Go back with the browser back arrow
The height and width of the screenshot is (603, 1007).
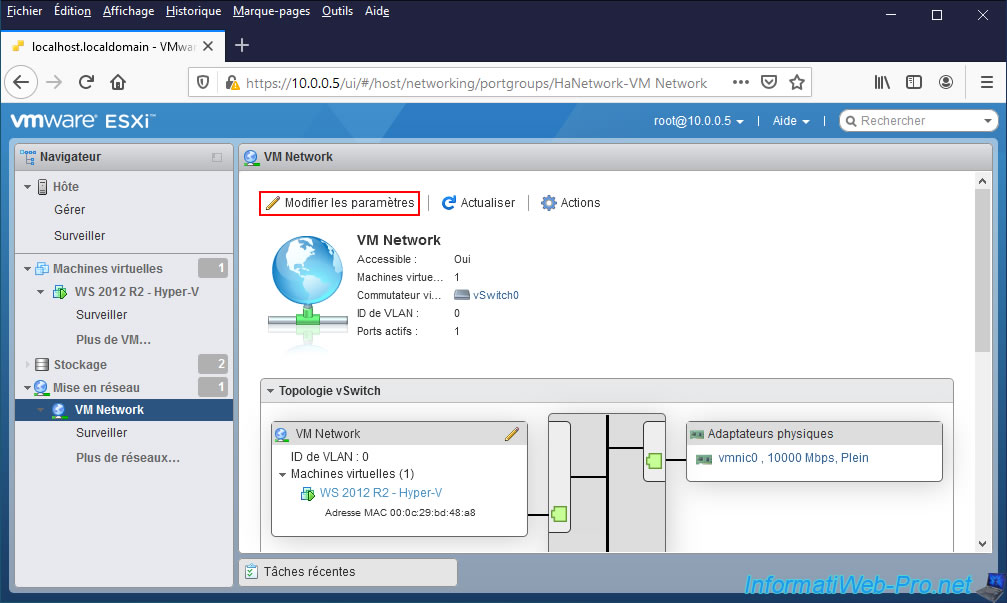[21, 82]
